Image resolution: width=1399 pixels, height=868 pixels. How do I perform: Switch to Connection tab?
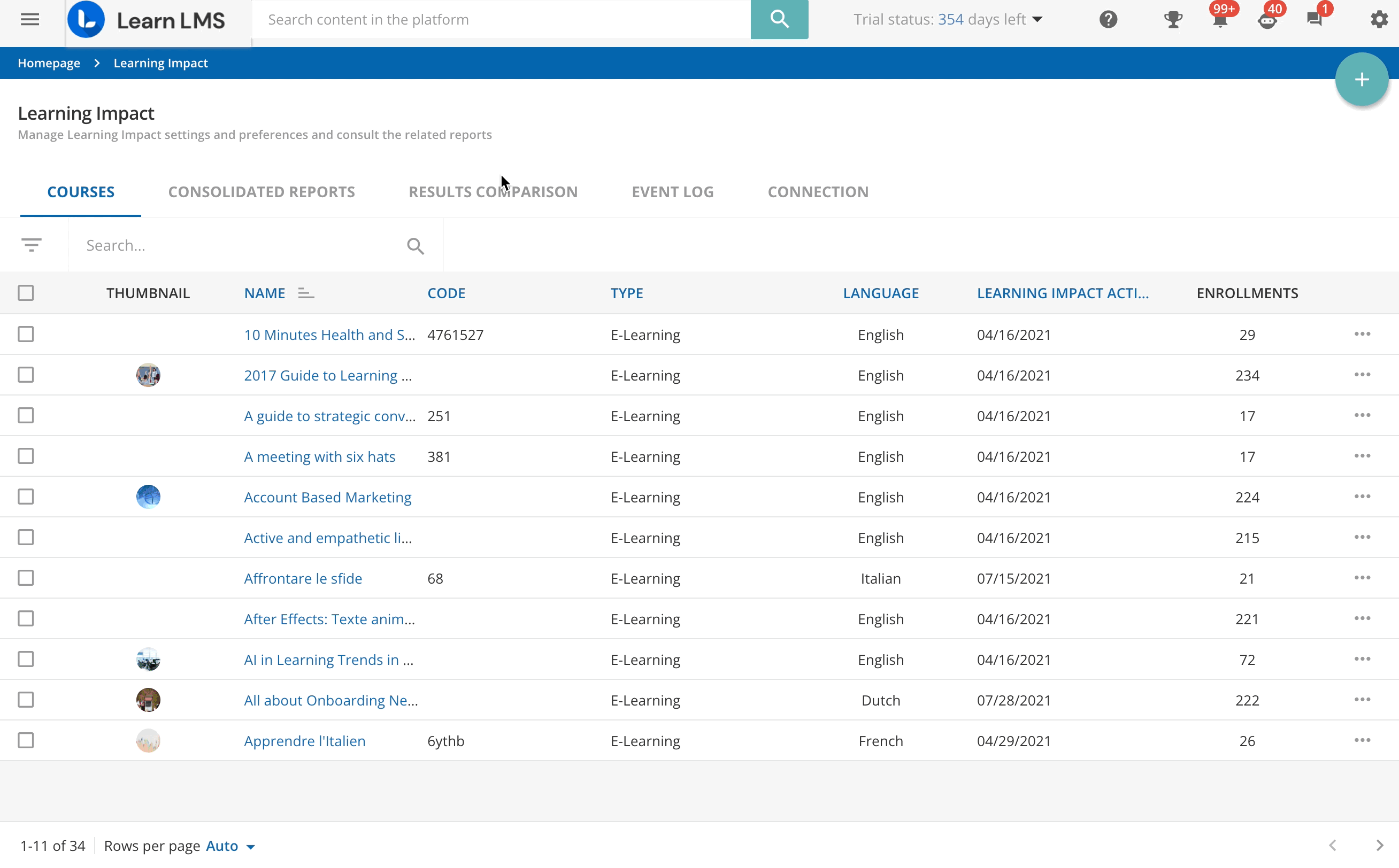click(818, 192)
